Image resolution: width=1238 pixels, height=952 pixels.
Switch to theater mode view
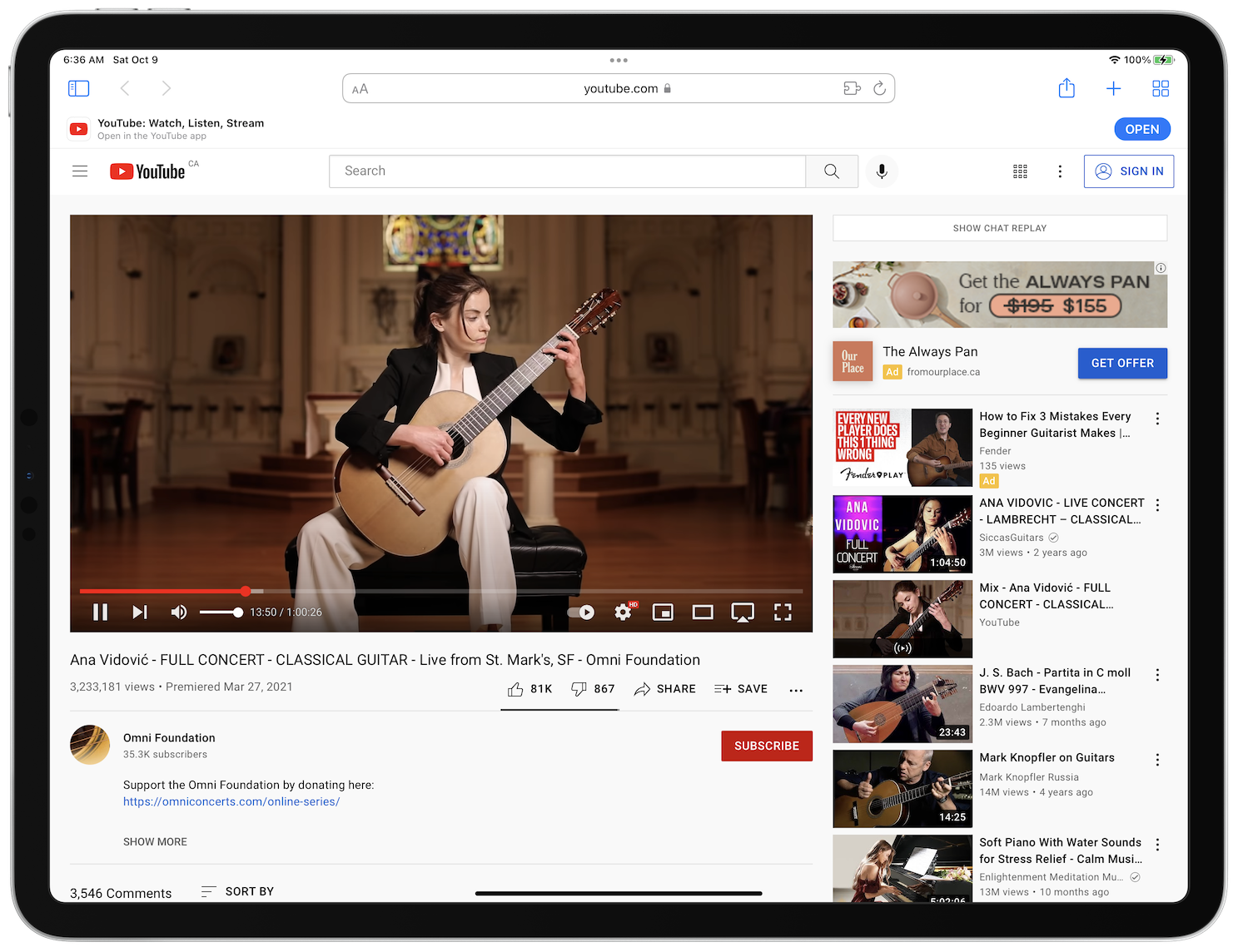point(703,612)
